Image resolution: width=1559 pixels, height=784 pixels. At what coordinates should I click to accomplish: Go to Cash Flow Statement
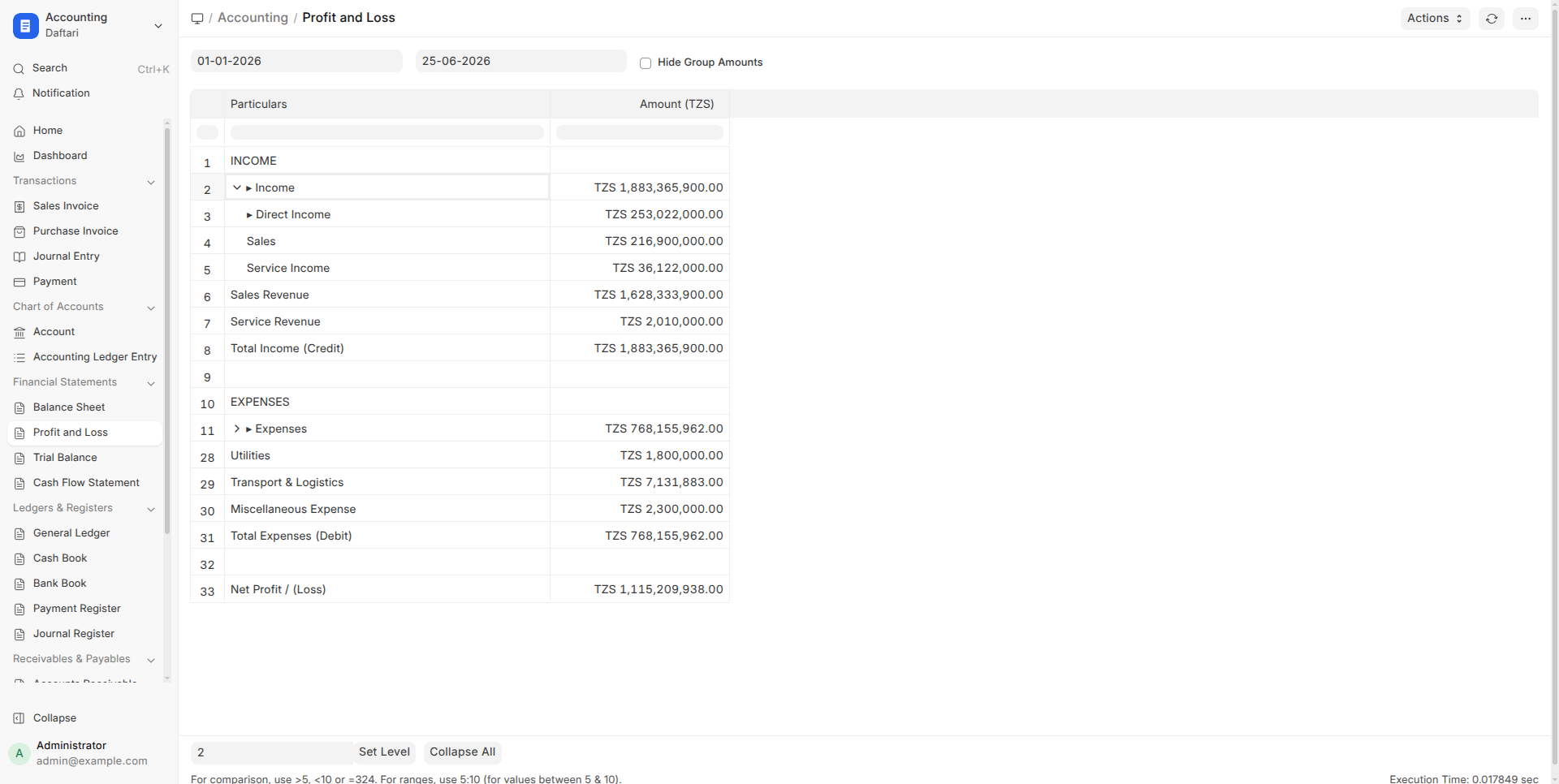(84, 483)
